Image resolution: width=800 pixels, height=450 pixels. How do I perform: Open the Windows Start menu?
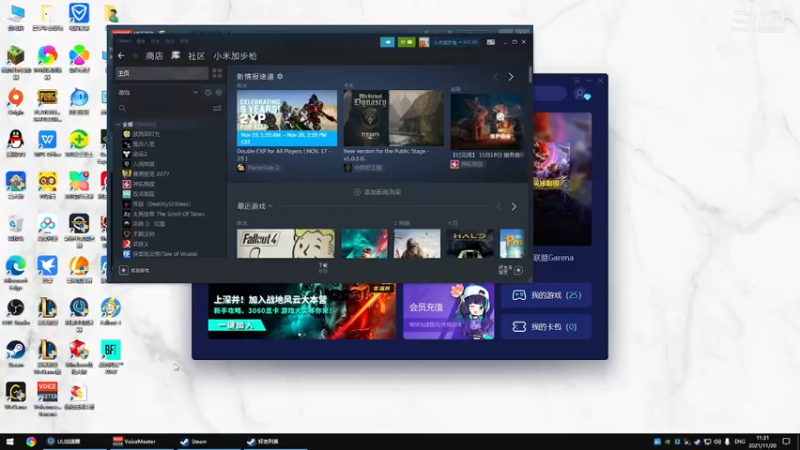click(10, 441)
